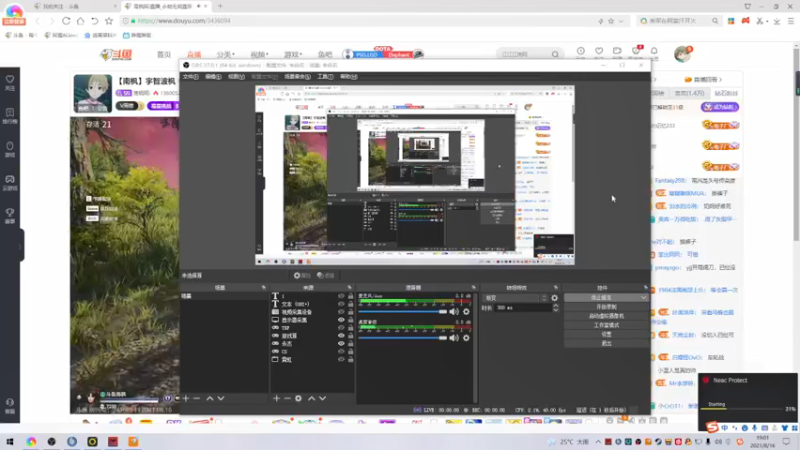
Task: Toggle visibility of last source in list
Action: tap(341, 360)
